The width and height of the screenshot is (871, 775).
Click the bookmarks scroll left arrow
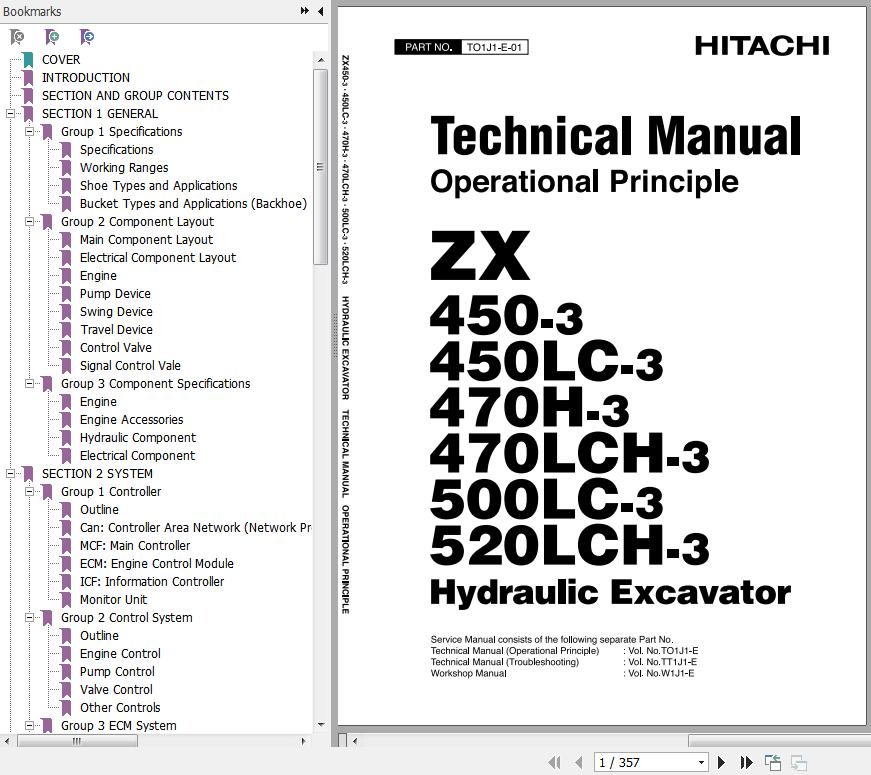pos(7,741)
